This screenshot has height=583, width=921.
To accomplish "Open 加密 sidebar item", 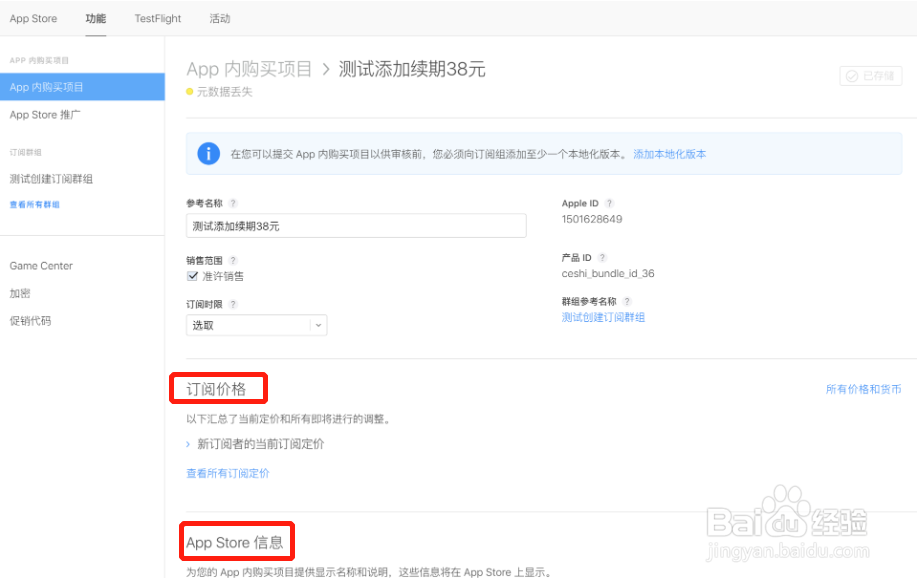I will pyautogui.click(x=20, y=293).
